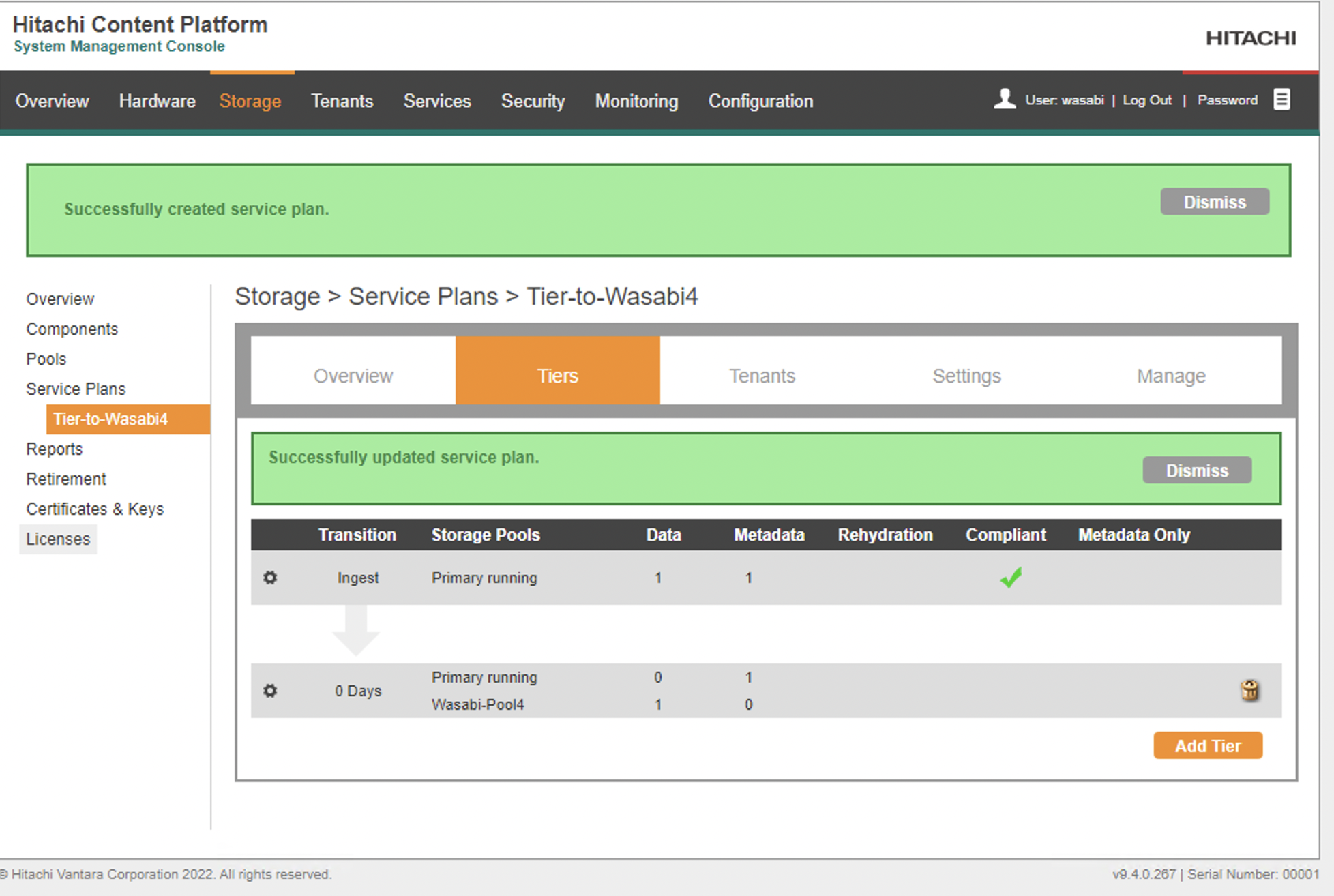Click the Data column header

(x=664, y=535)
